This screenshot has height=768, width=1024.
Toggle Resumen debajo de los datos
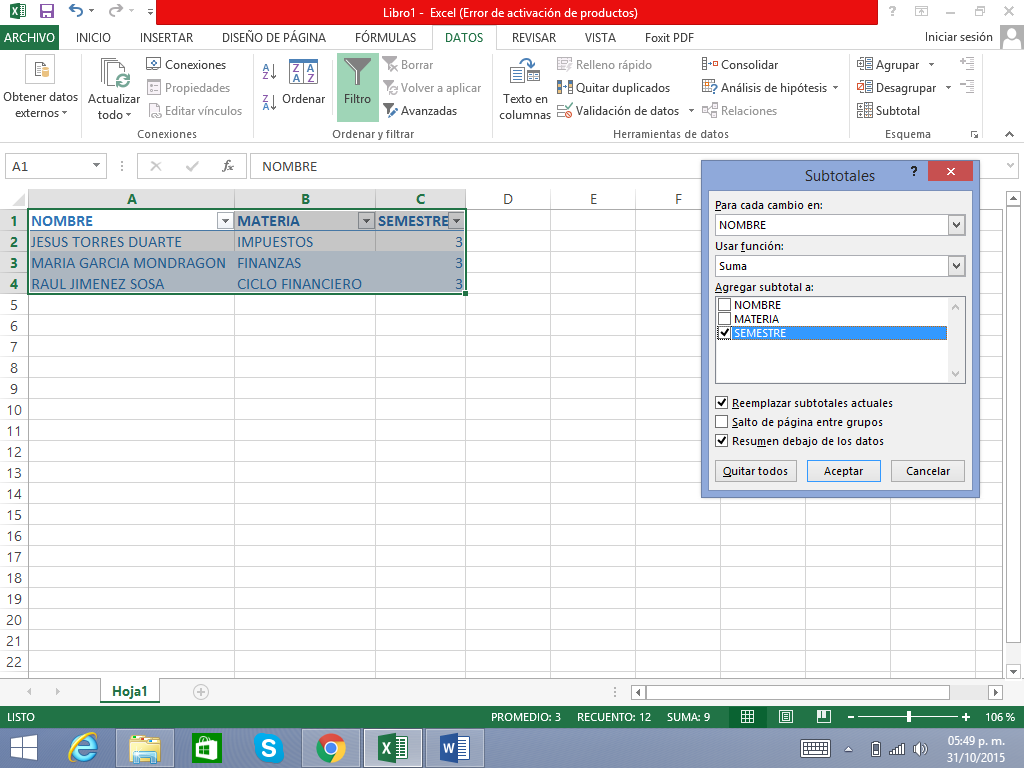pyautogui.click(x=722, y=441)
